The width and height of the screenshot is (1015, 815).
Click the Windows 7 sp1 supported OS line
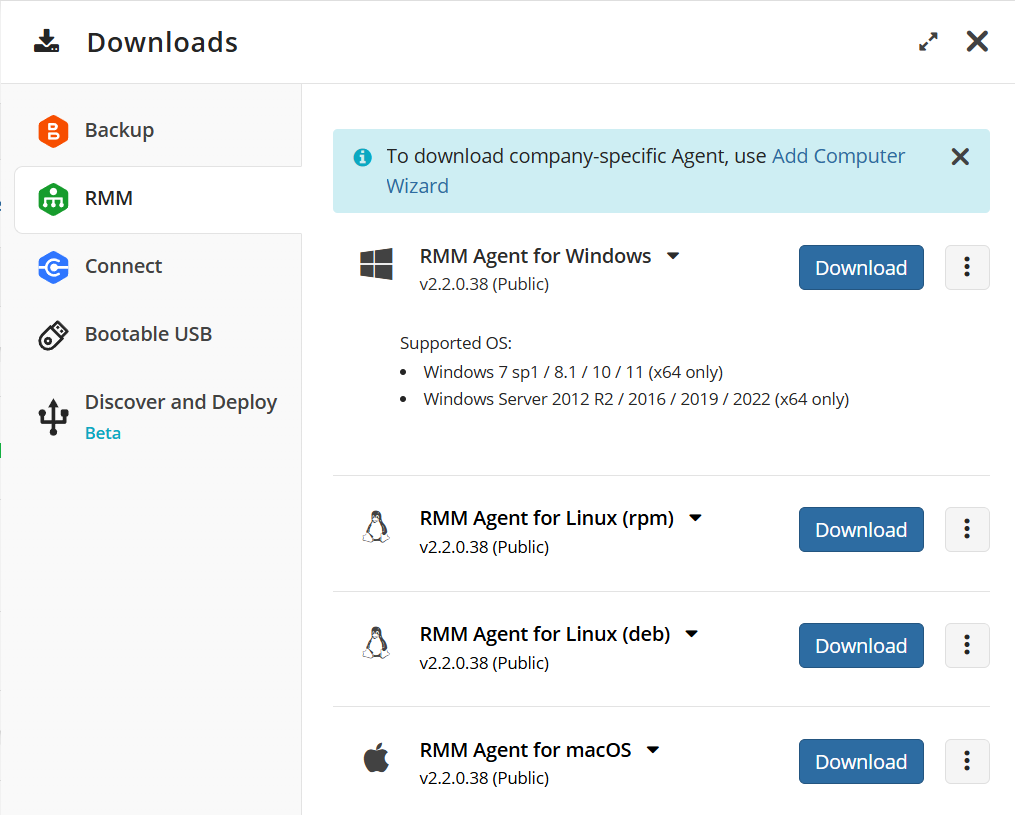pyautogui.click(x=573, y=372)
